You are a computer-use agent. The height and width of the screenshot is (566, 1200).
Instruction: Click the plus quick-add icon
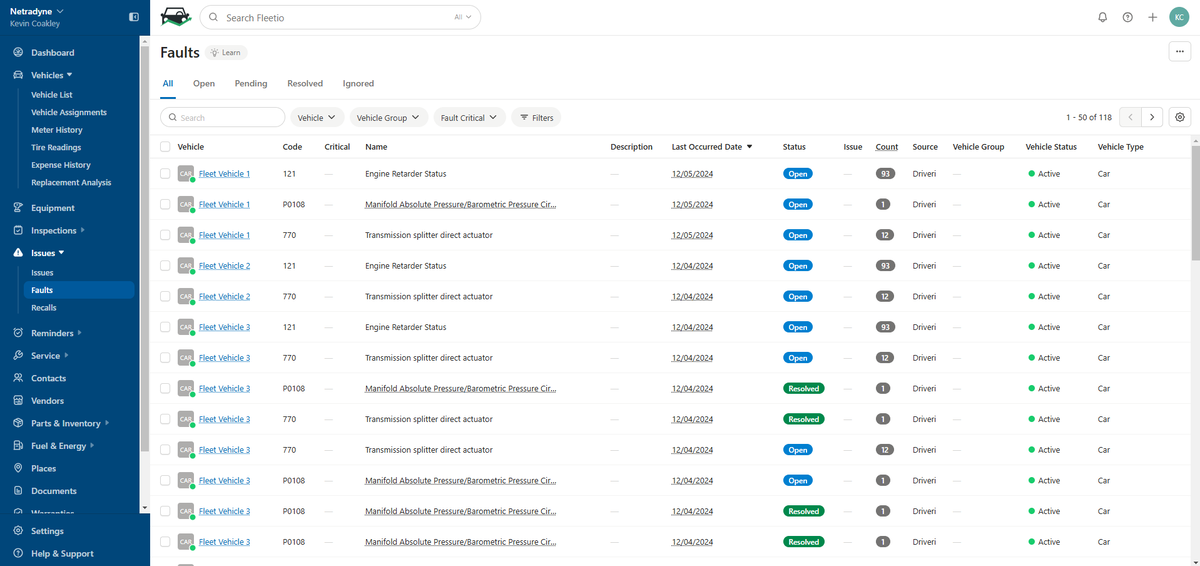1153,17
